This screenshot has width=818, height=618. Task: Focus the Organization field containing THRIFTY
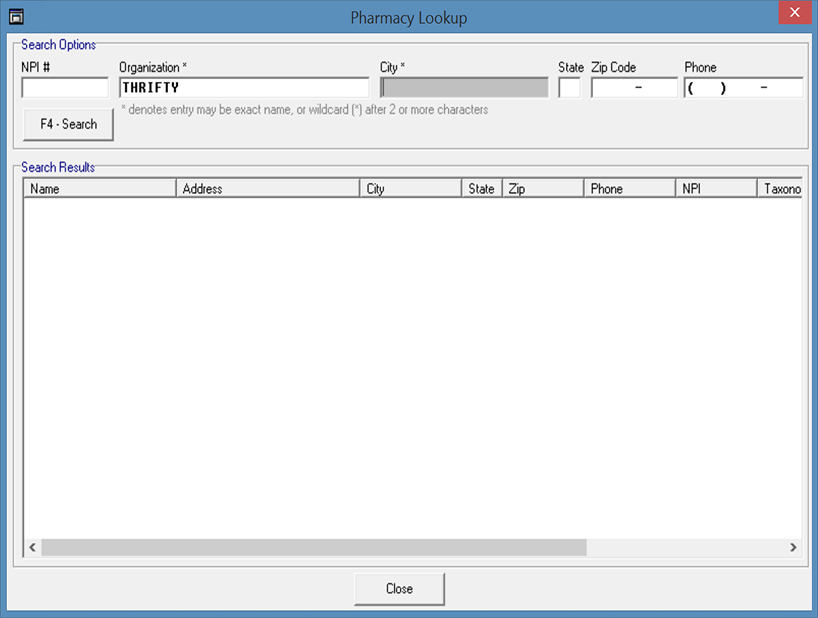click(243, 88)
